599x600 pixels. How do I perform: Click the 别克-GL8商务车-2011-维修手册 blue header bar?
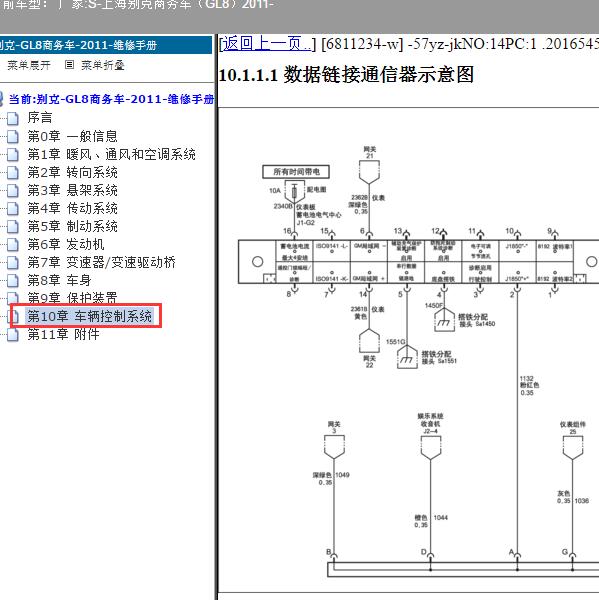coord(106,45)
